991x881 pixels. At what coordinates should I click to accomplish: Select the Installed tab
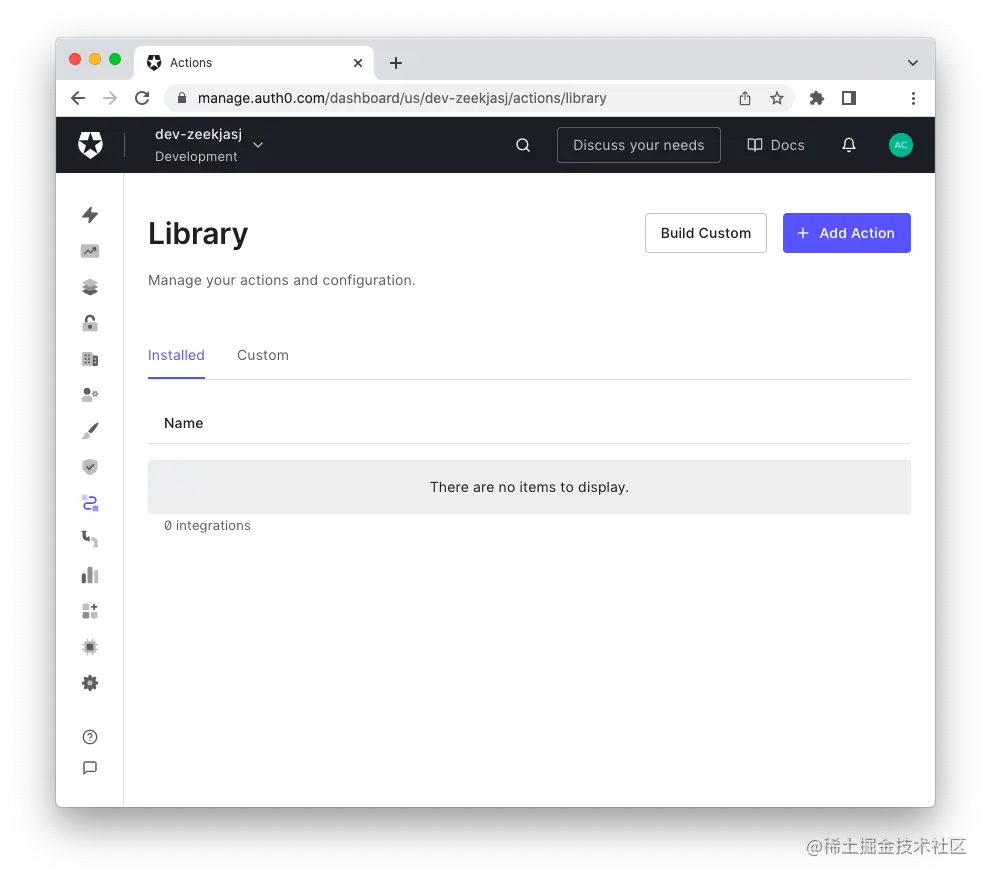(x=176, y=355)
